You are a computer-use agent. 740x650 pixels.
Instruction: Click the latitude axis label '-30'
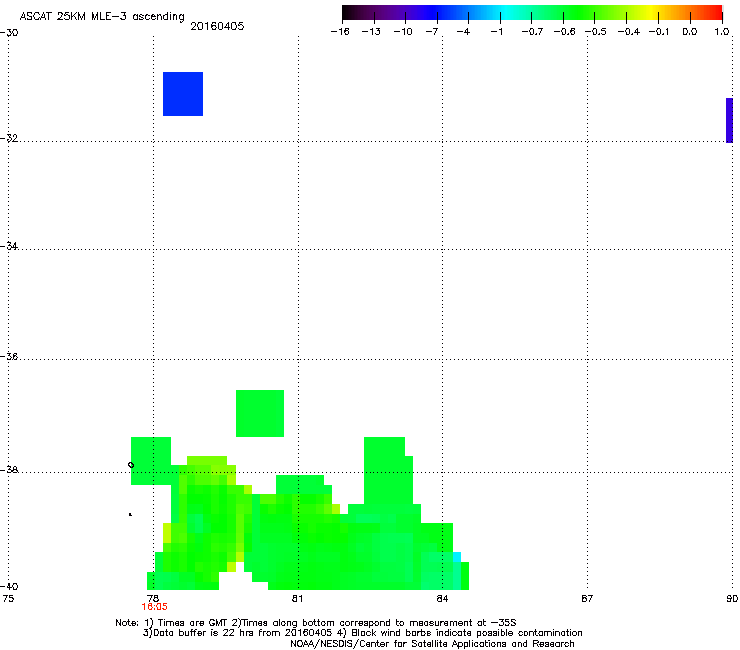point(9,33)
